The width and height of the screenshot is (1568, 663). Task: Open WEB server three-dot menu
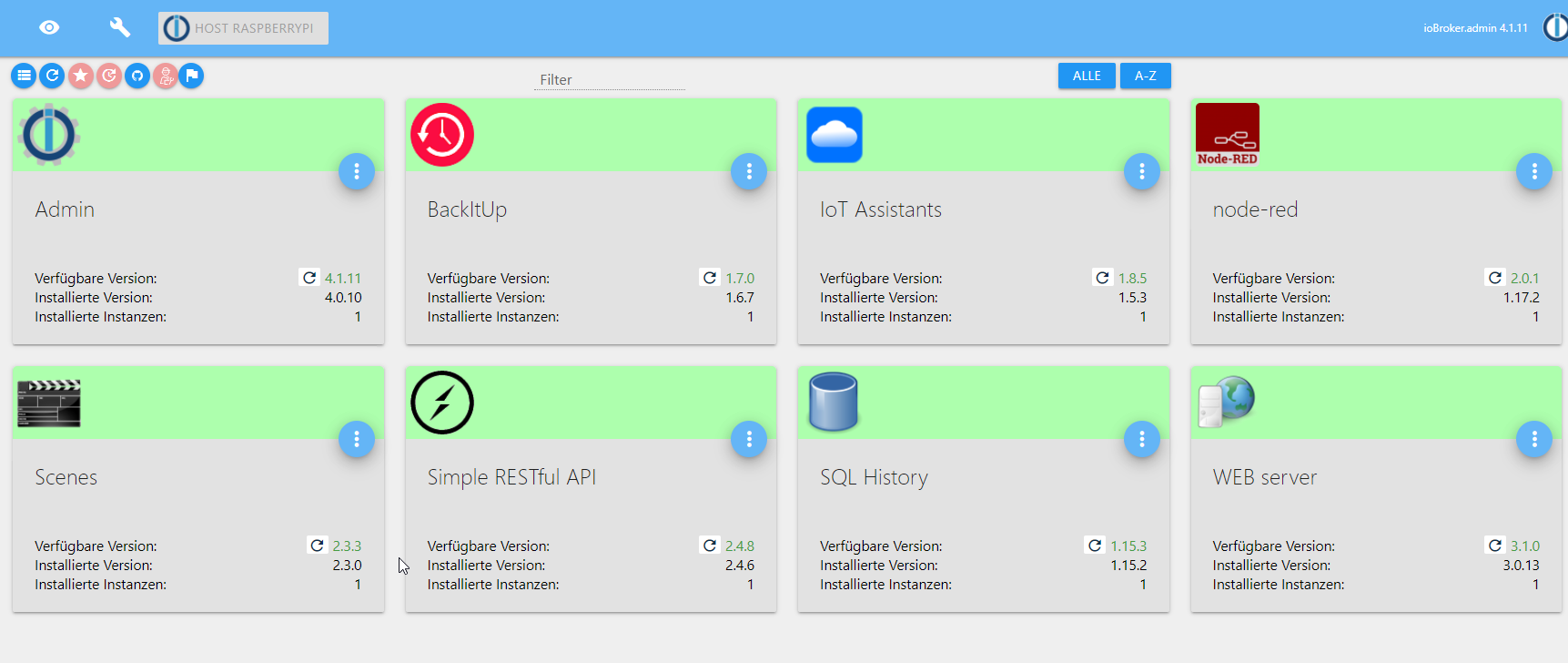(1534, 439)
